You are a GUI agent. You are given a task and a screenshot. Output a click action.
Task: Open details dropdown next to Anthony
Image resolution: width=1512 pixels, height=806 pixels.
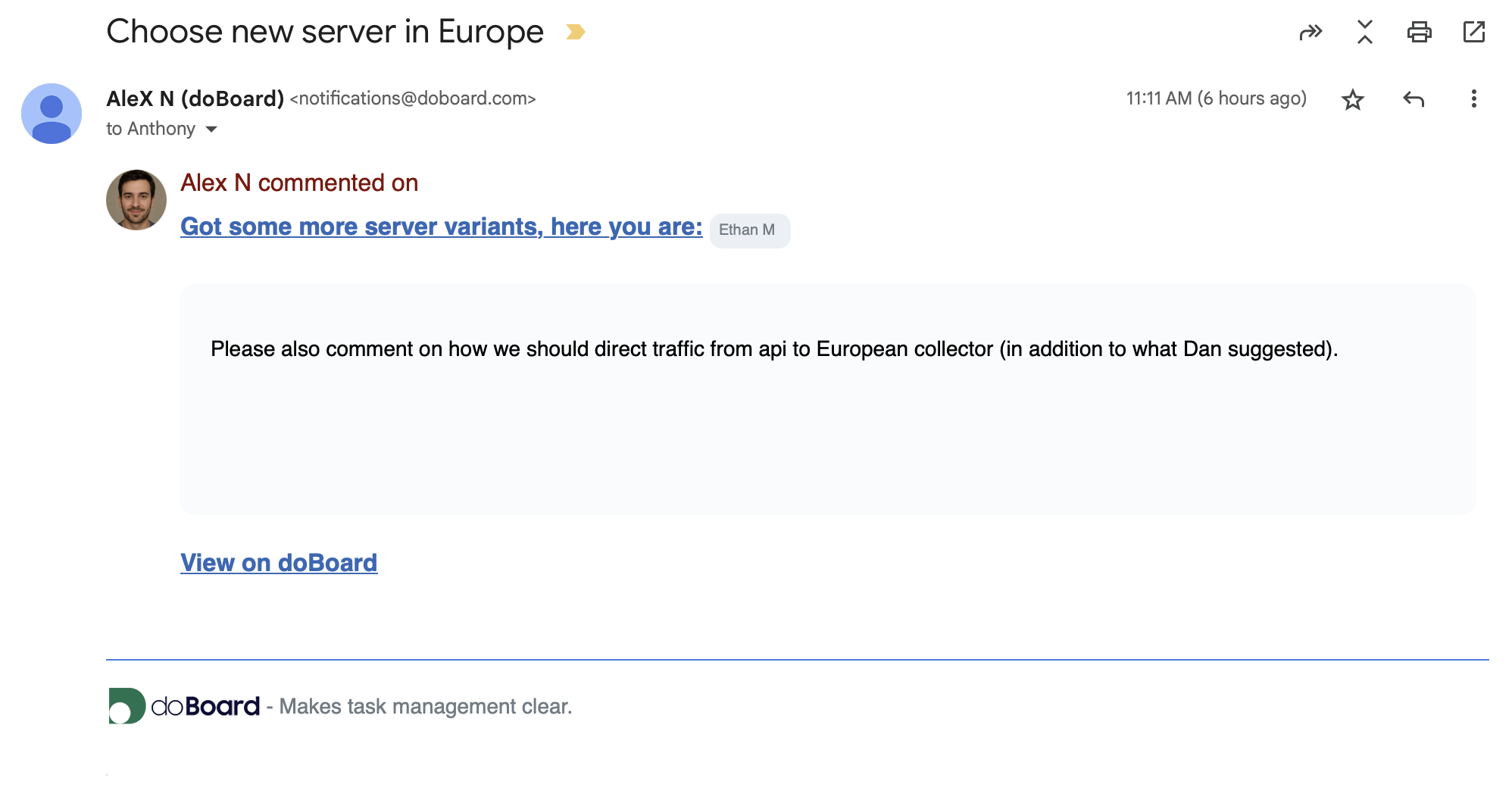(212, 130)
